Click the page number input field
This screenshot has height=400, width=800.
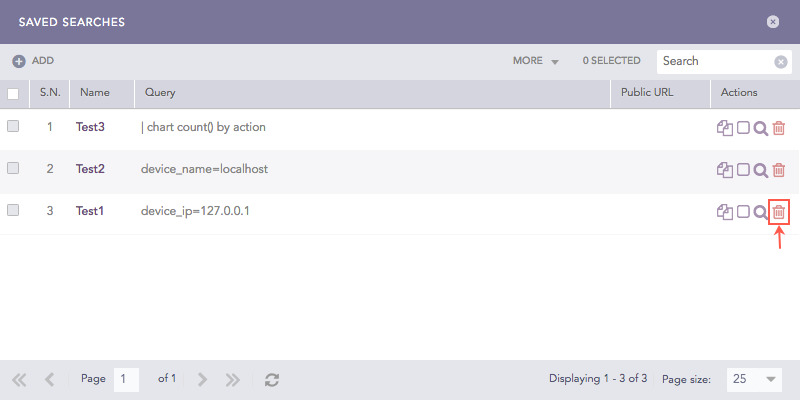[126, 379]
